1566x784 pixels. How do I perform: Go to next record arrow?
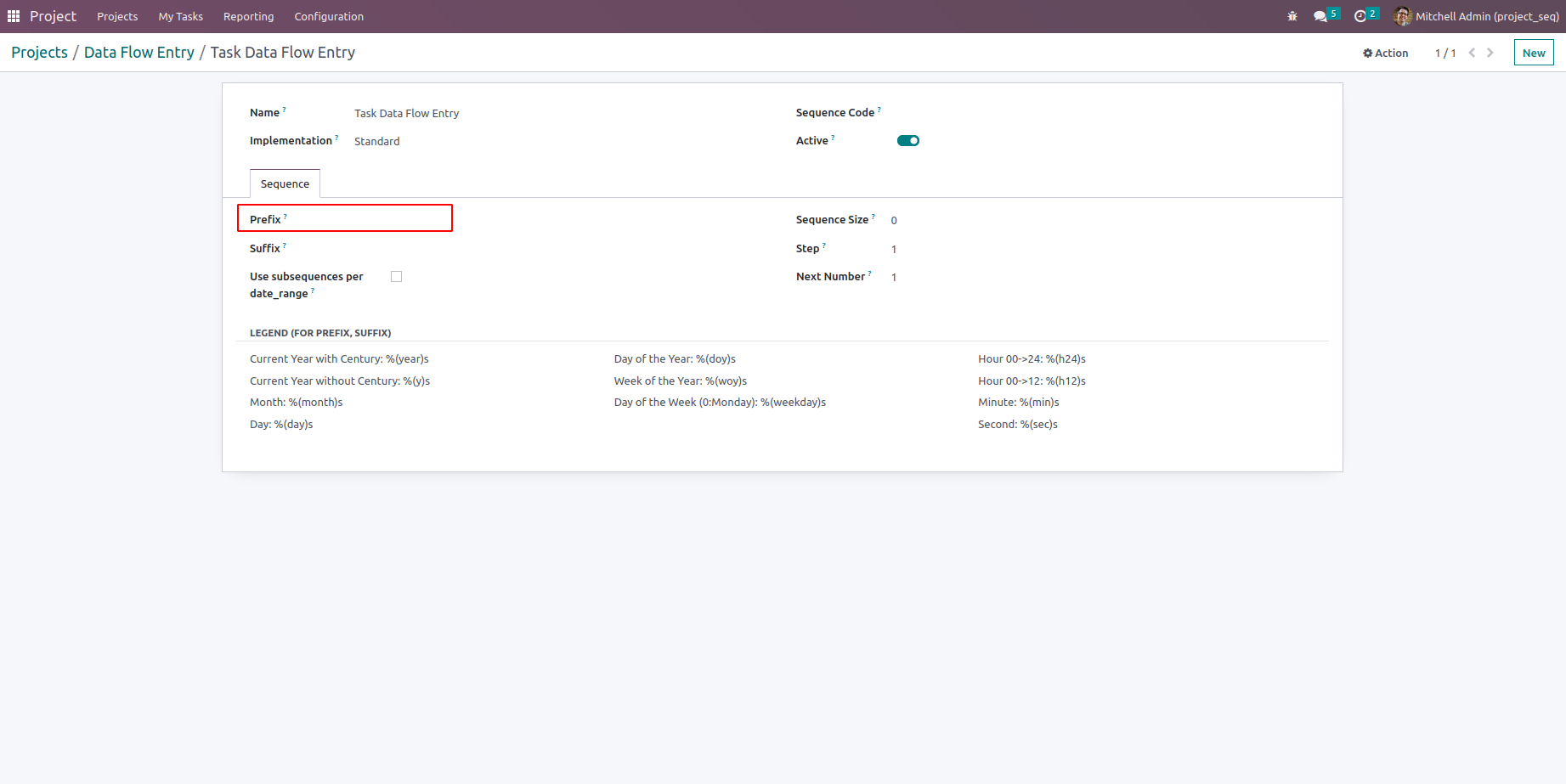(1490, 53)
